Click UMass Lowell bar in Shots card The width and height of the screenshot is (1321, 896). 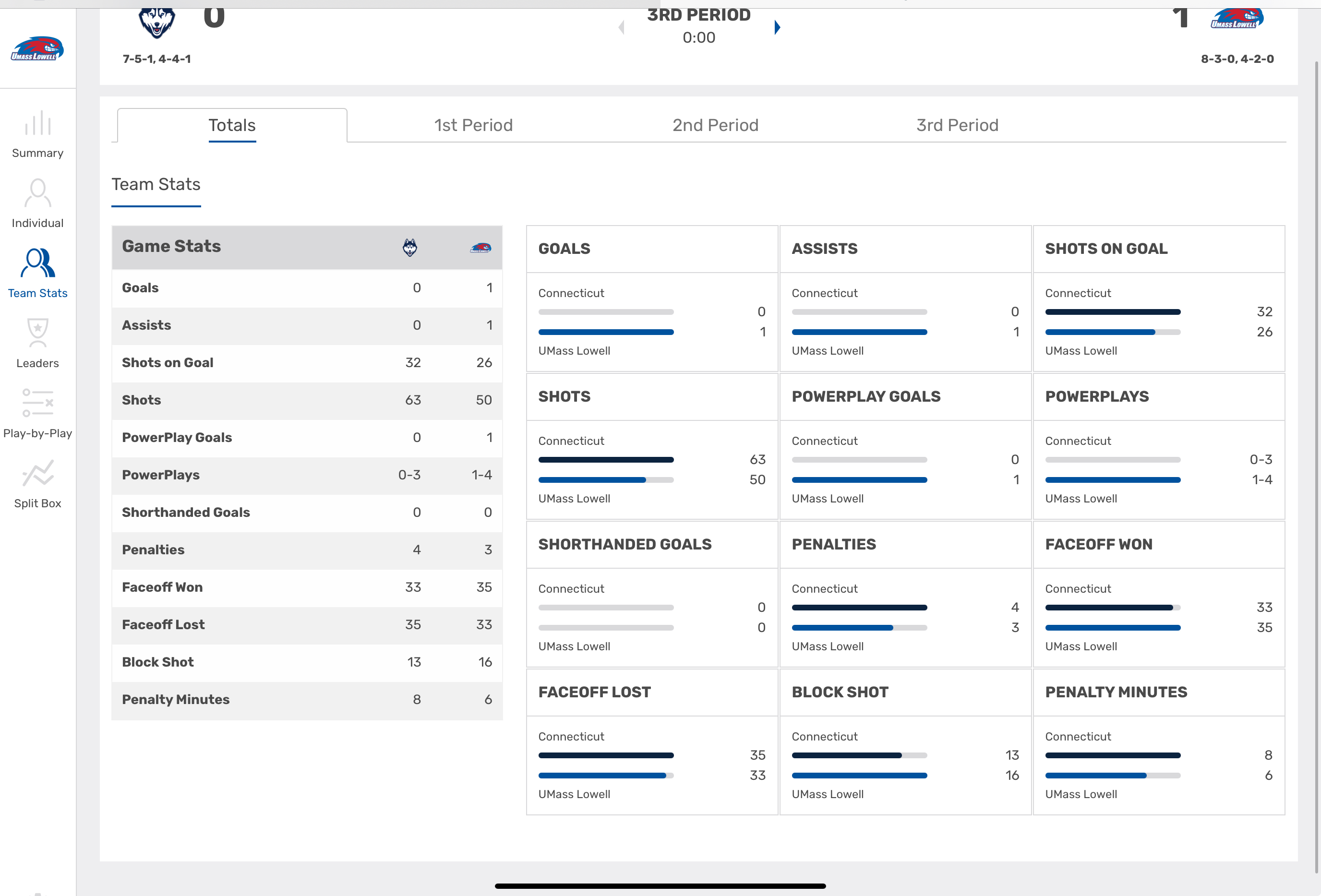click(x=606, y=480)
